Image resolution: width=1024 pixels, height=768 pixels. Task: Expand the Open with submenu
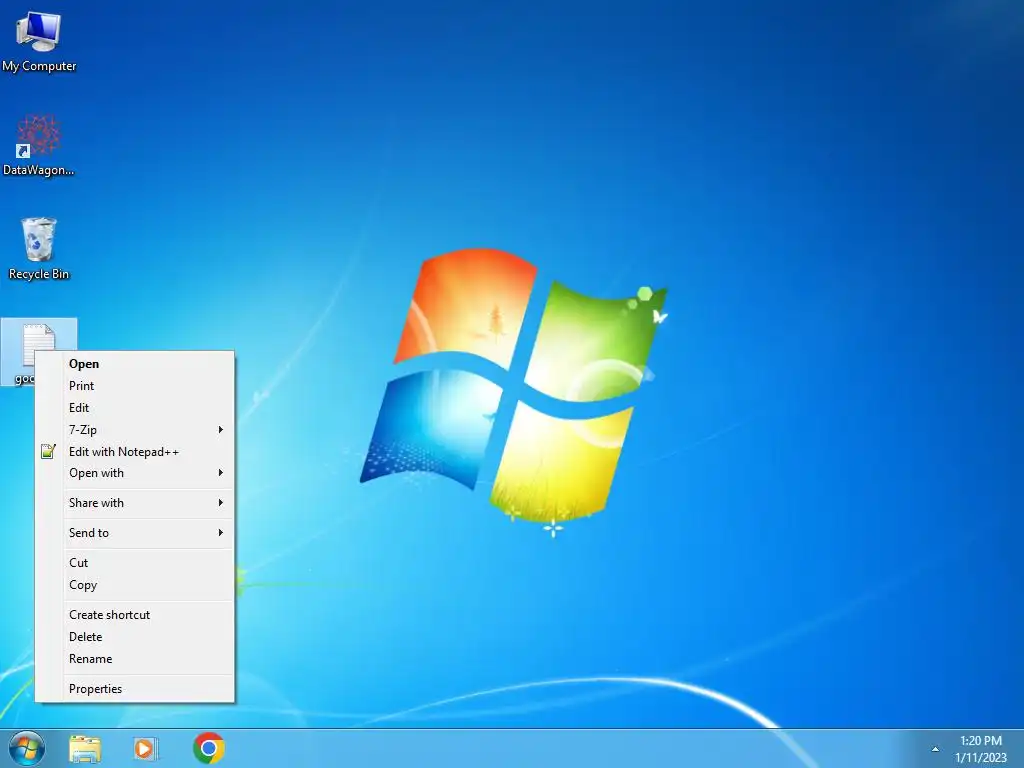[x=135, y=473]
